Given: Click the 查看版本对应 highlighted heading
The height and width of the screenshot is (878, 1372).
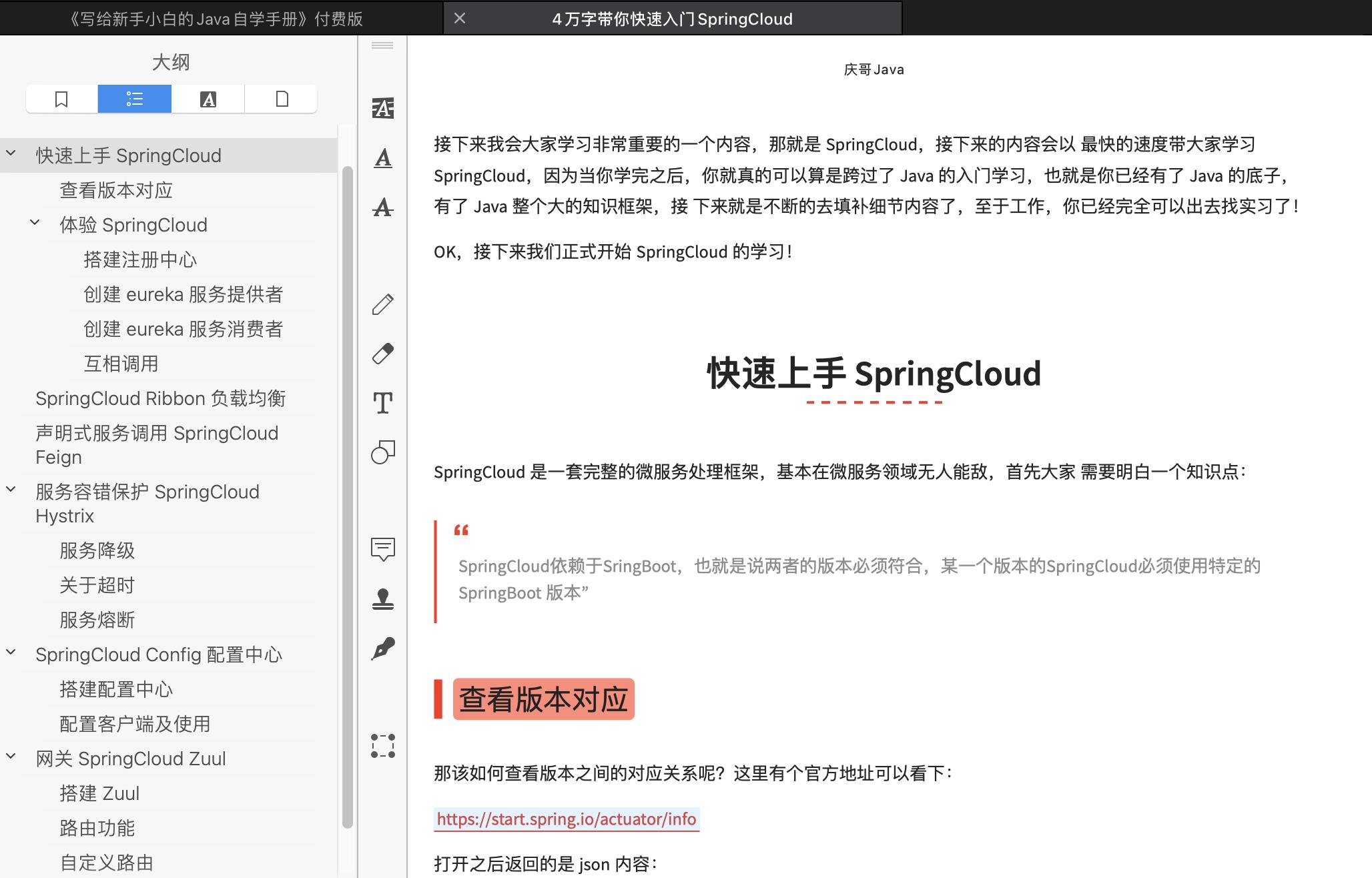Looking at the screenshot, I should click(543, 699).
